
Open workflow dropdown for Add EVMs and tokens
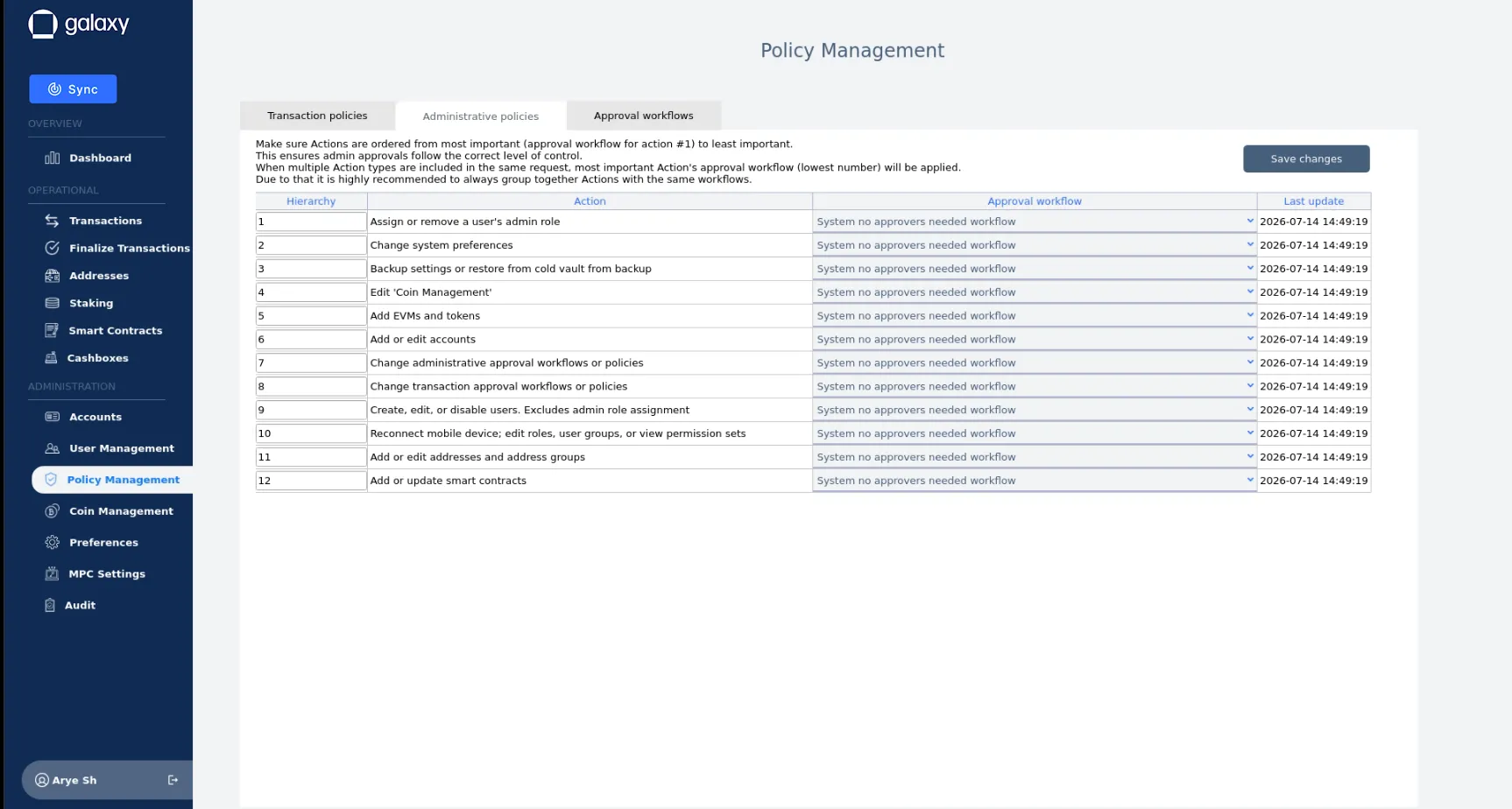[1035, 316]
